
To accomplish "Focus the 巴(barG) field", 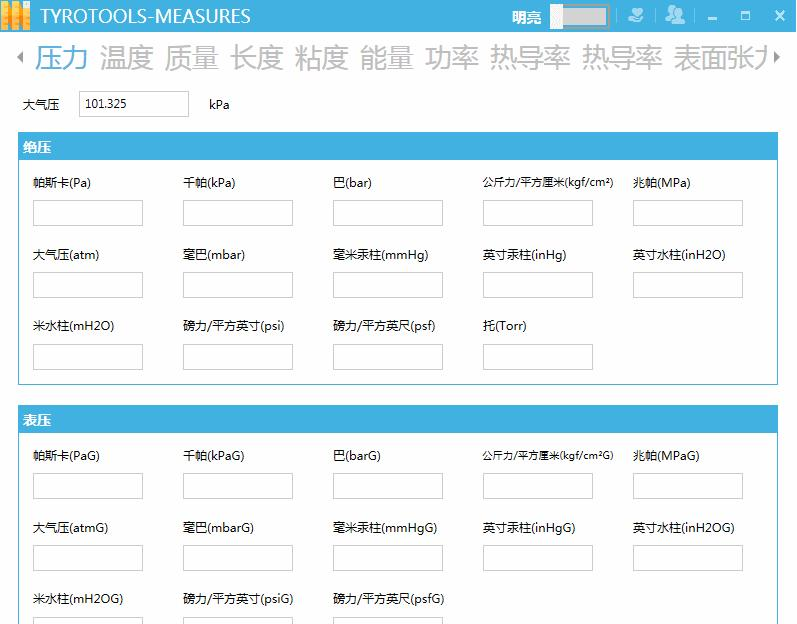I will [388, 486].
